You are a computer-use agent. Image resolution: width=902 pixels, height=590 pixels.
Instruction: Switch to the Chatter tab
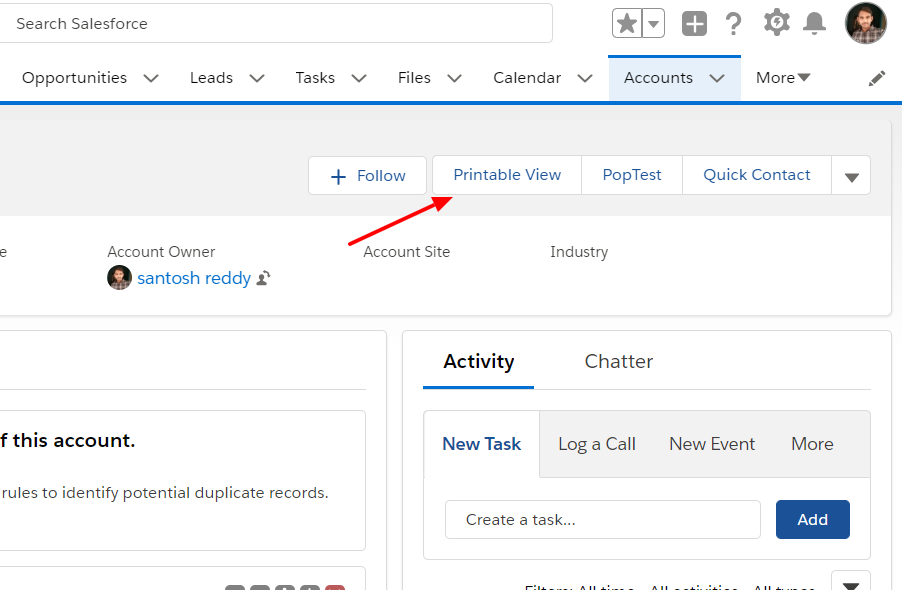click(618, 362)
